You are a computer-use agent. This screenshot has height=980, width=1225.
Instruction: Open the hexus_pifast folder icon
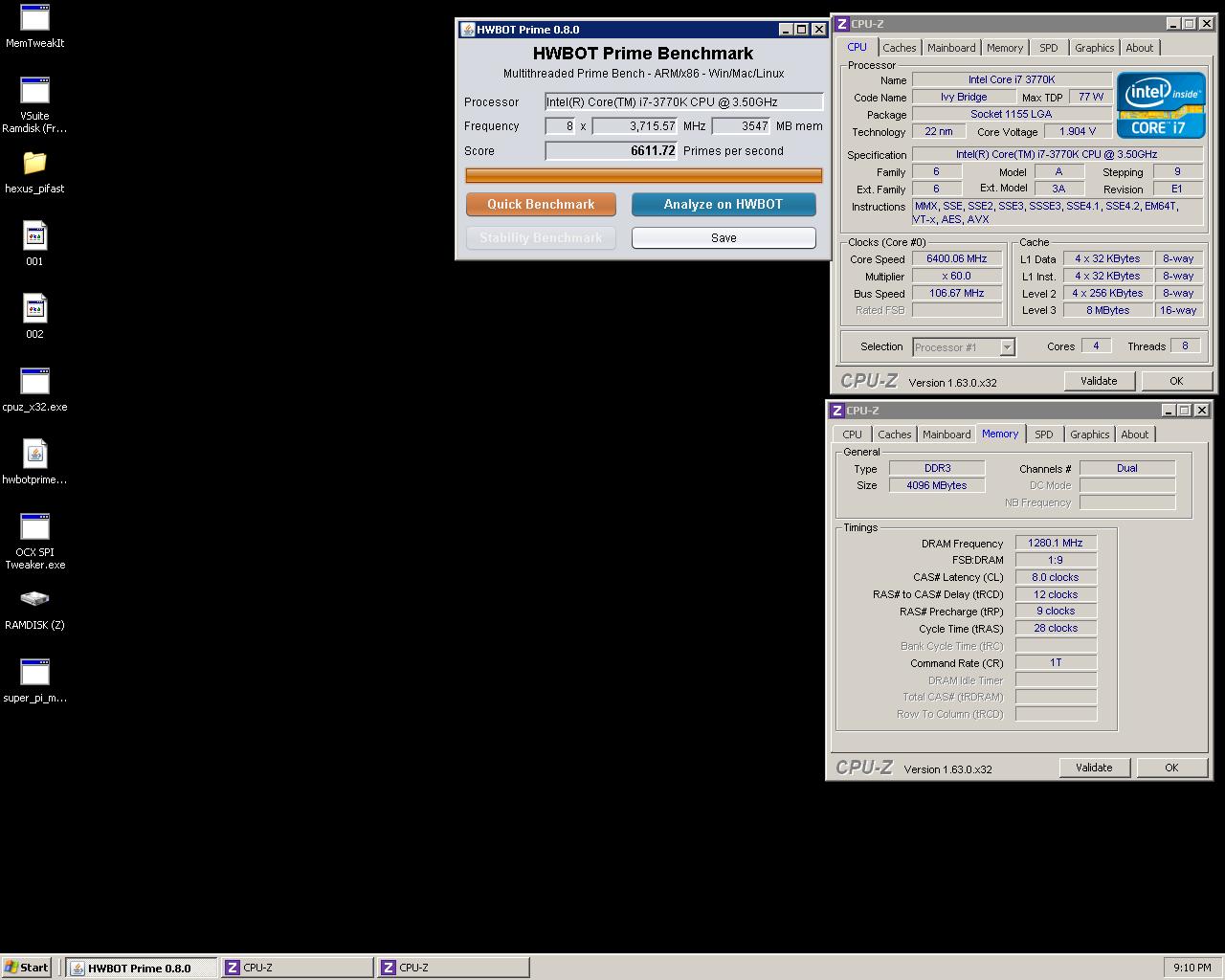34,172
